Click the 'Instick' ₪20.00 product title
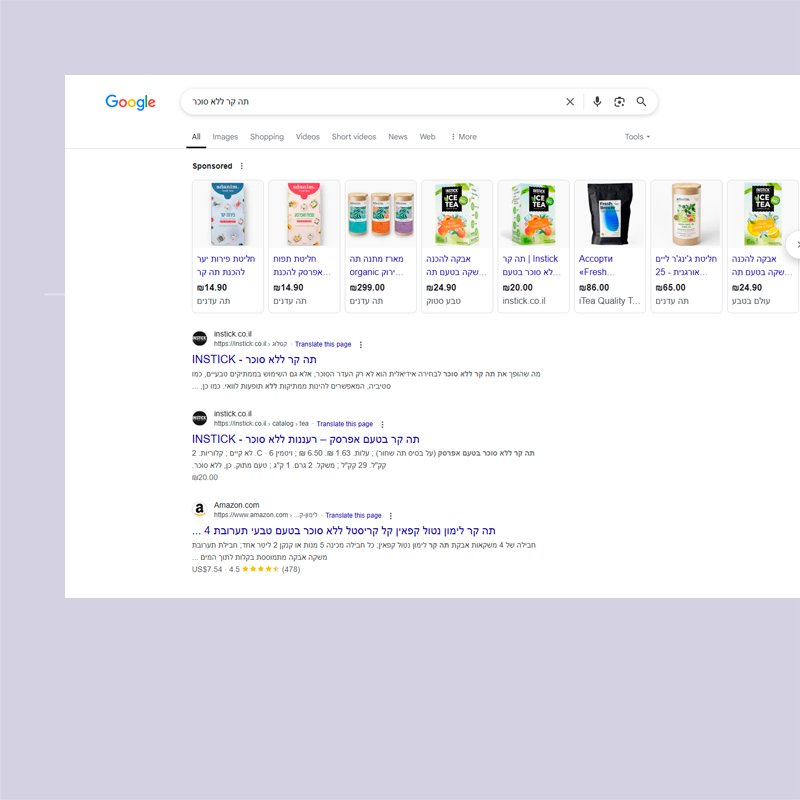The image size is (800, 800). [x=531, y=265]
